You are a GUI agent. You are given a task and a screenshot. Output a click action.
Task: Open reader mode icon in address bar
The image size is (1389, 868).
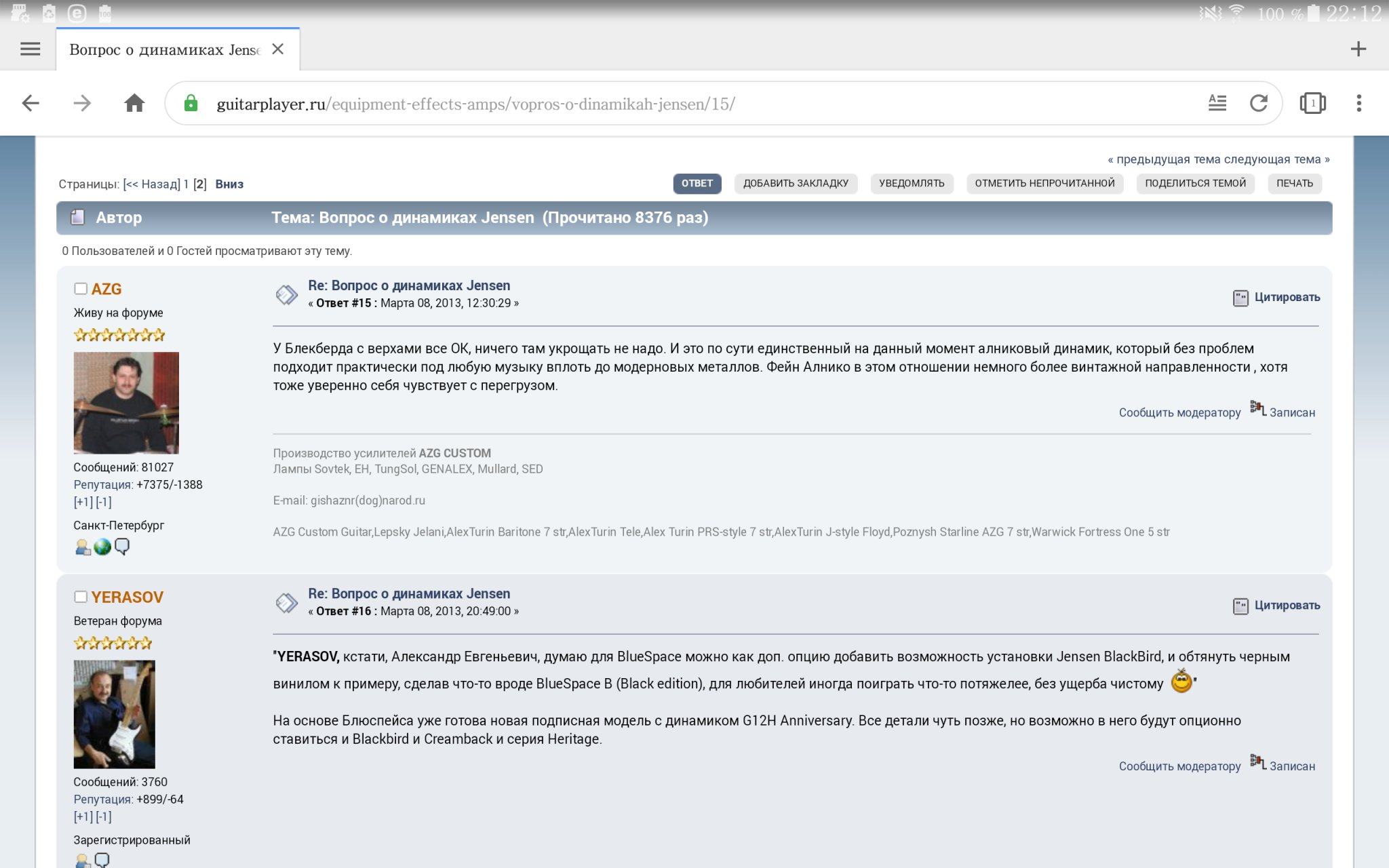(1217, 103)
